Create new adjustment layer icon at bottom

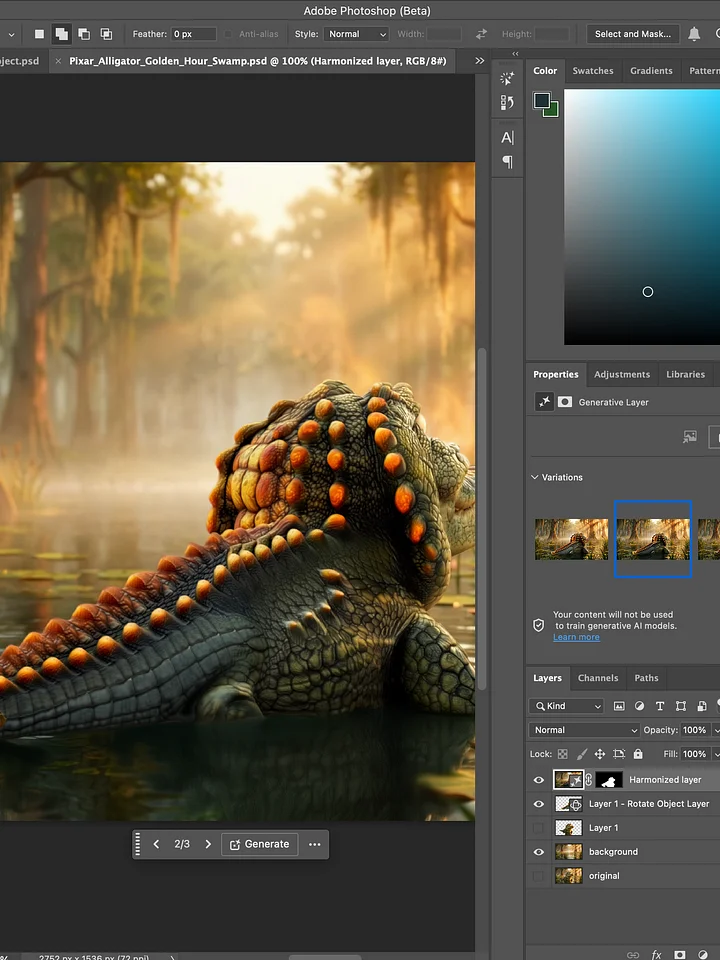703,954
